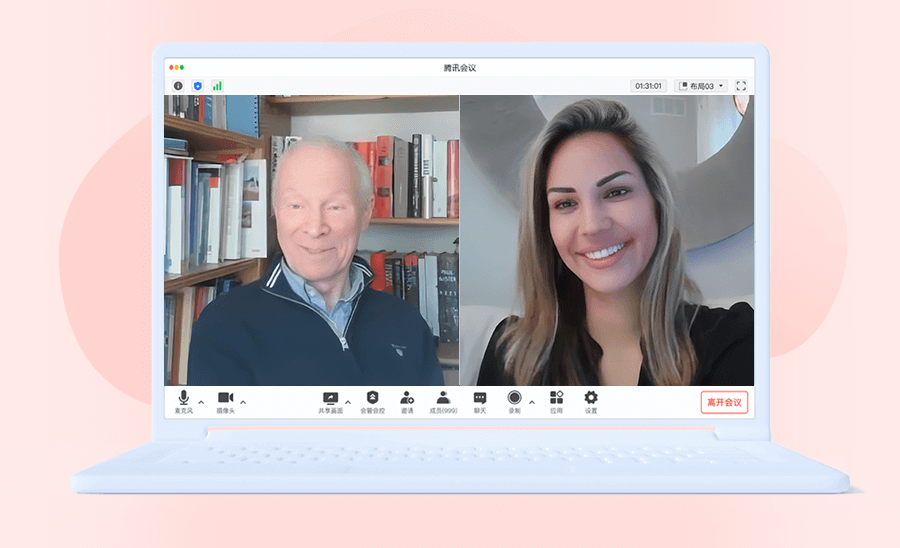Expand recording options arrow
900x548 pixels.
tap(532, 402)
